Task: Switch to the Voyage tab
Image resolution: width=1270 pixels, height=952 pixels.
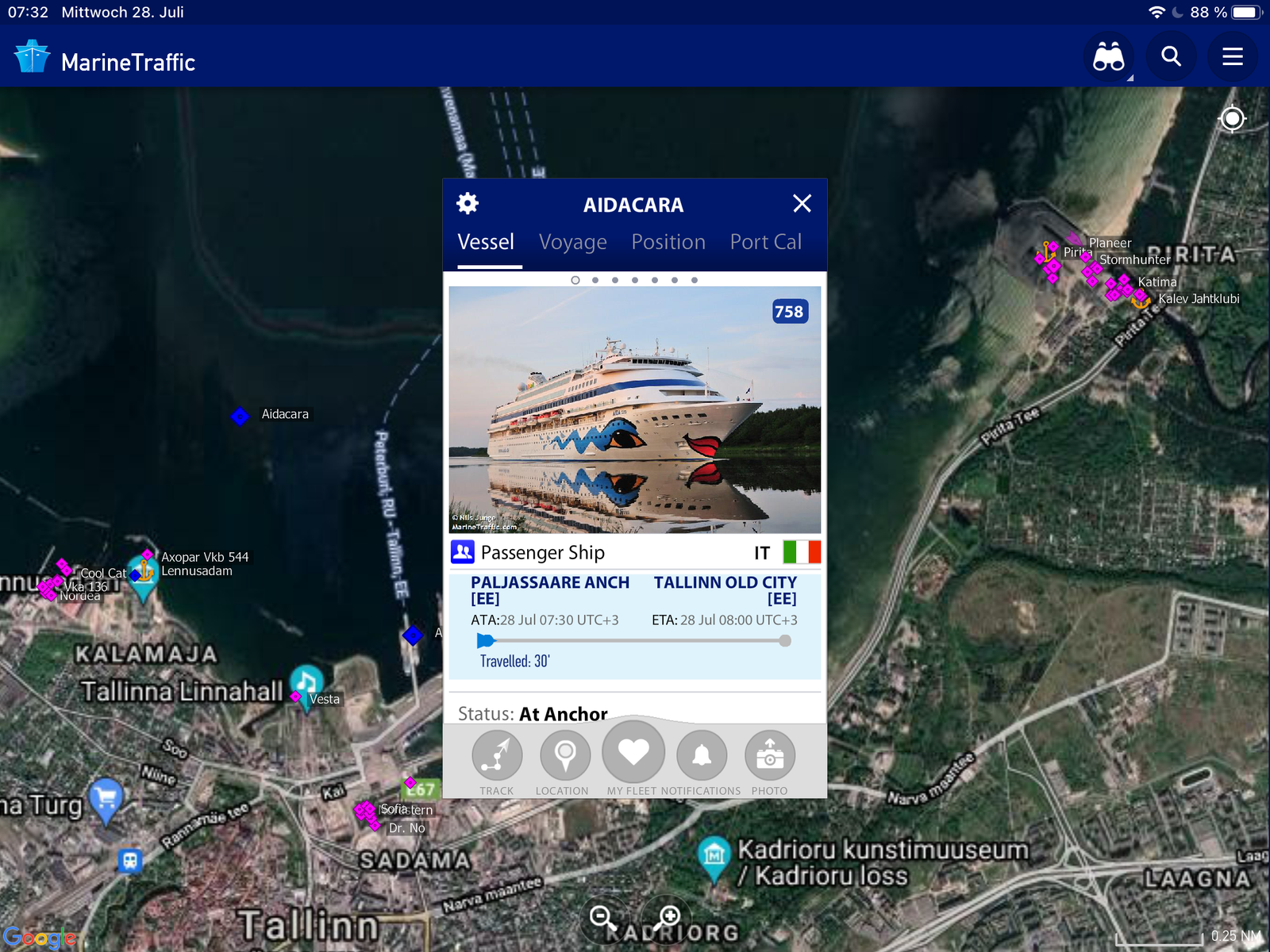Action: pyautogui.click(x=572, y=242)
